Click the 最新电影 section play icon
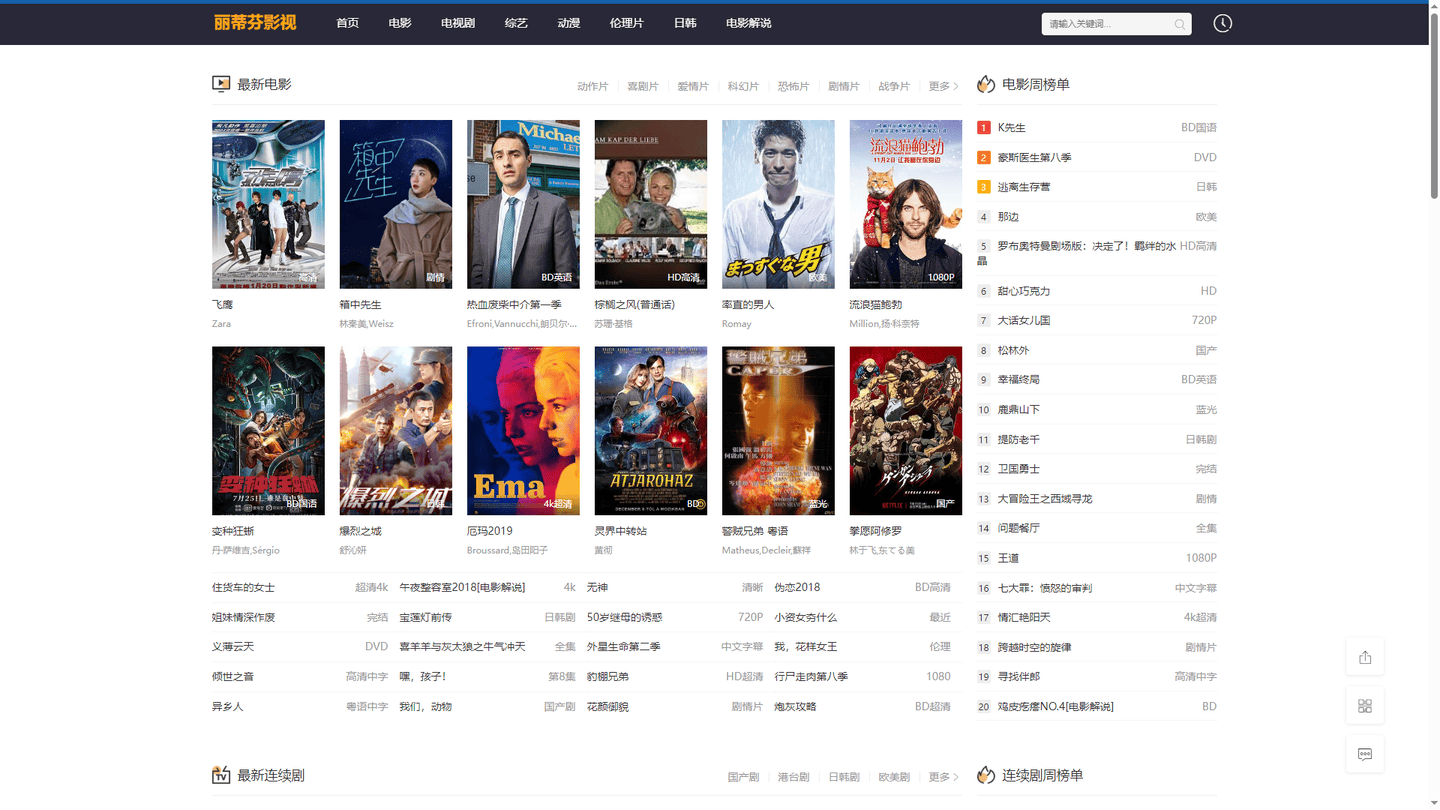This screenshot has width=1440, height=810. pos(221,84)
